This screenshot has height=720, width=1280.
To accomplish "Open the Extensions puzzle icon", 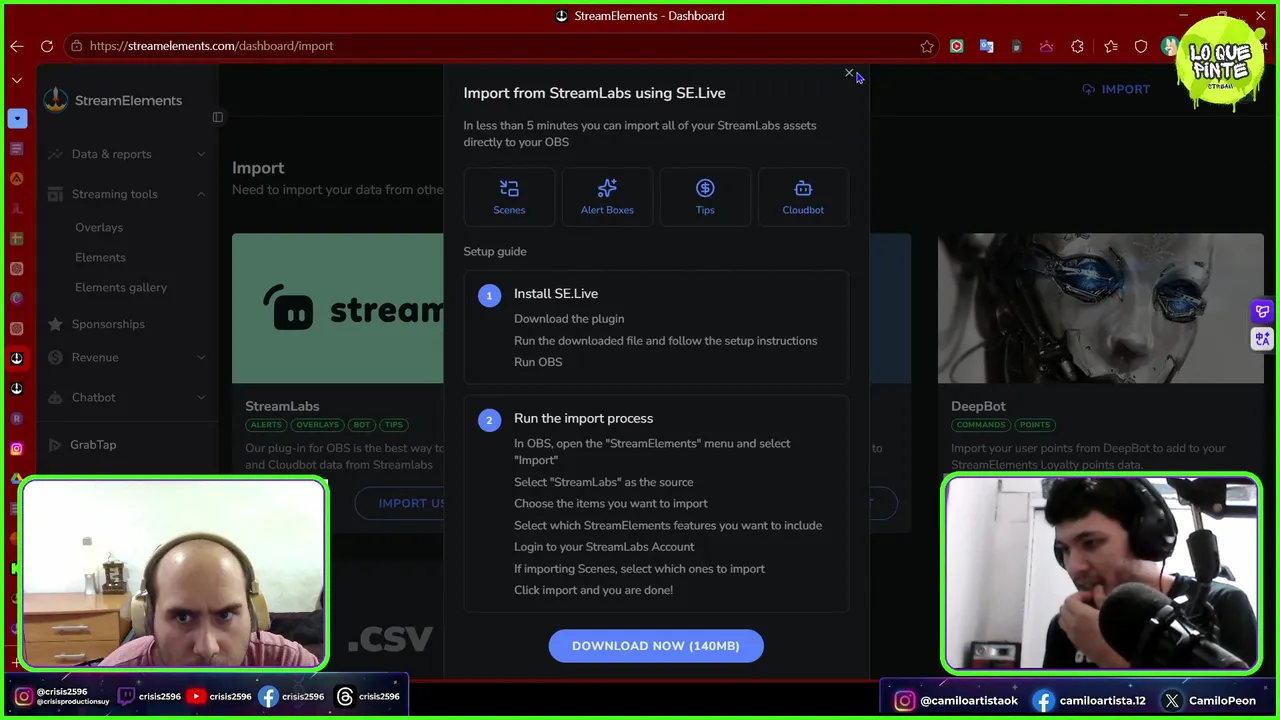I will click(x=1077, y=46).
